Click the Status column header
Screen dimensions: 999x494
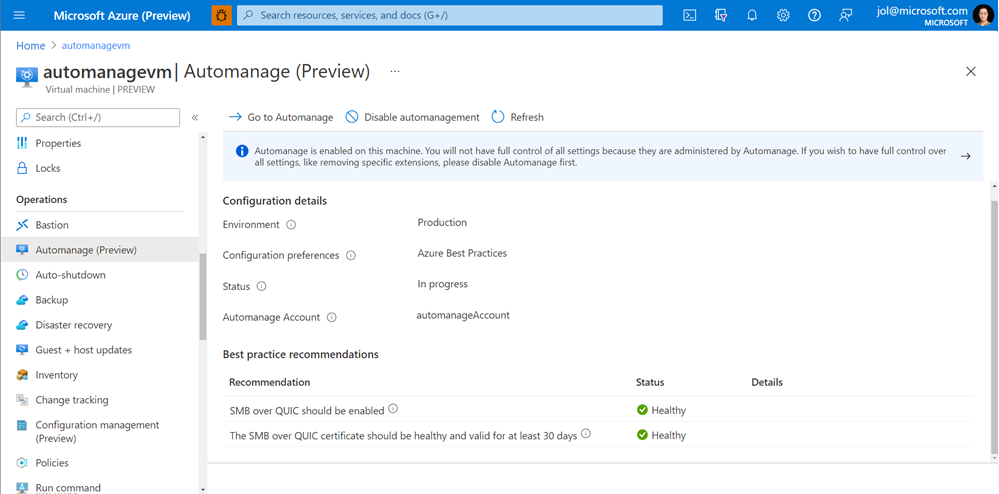point(650,382)
